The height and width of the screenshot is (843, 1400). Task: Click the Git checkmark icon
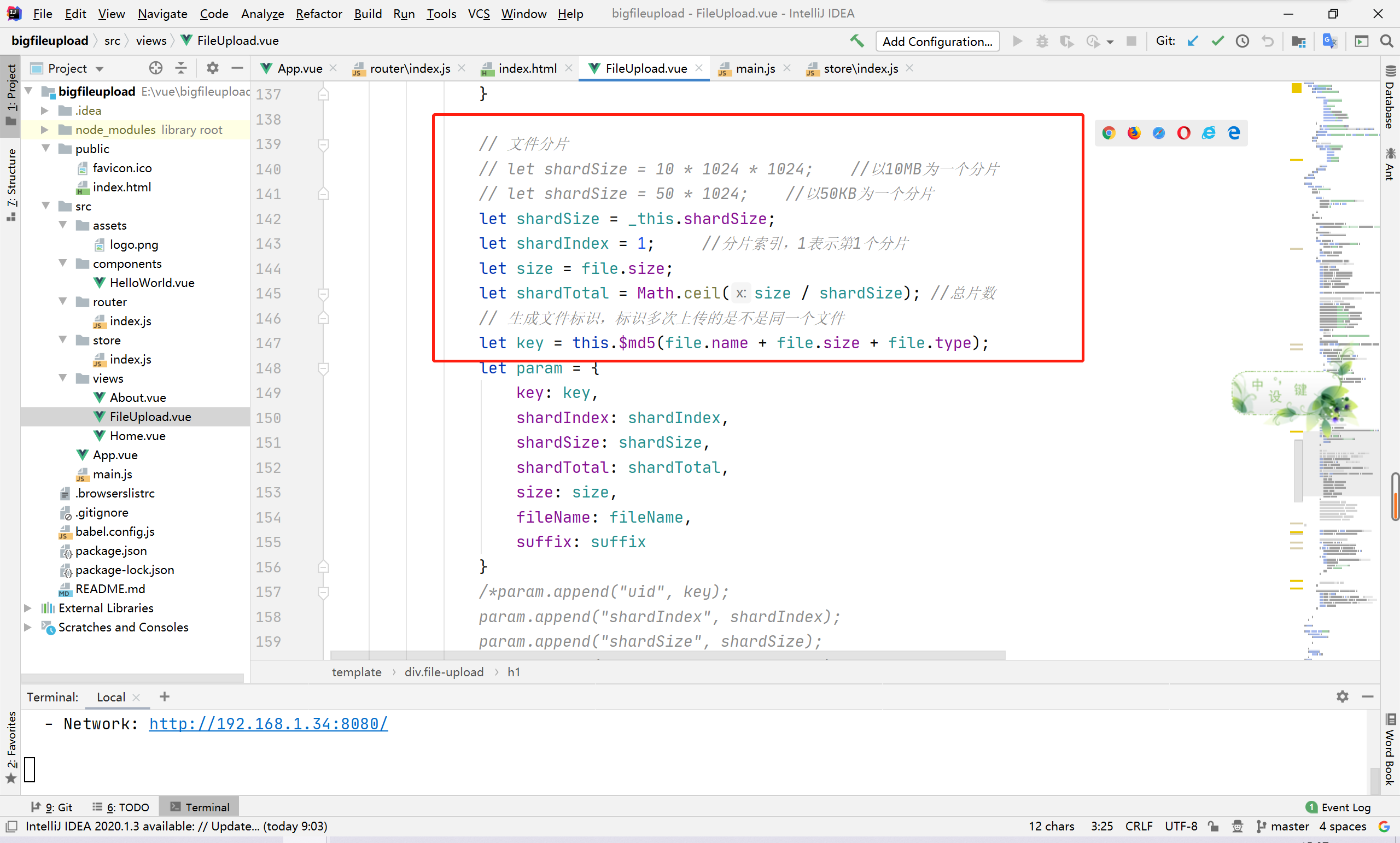[x=1217, y=41]
